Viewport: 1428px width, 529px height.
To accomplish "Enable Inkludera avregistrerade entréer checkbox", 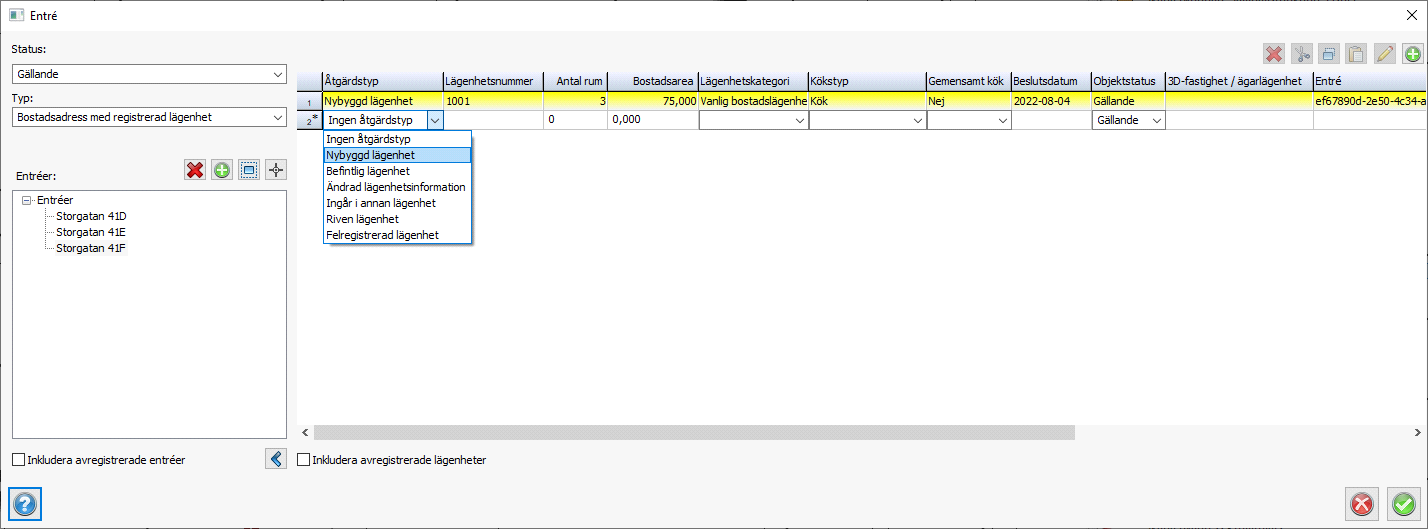I will coord(19,460).
